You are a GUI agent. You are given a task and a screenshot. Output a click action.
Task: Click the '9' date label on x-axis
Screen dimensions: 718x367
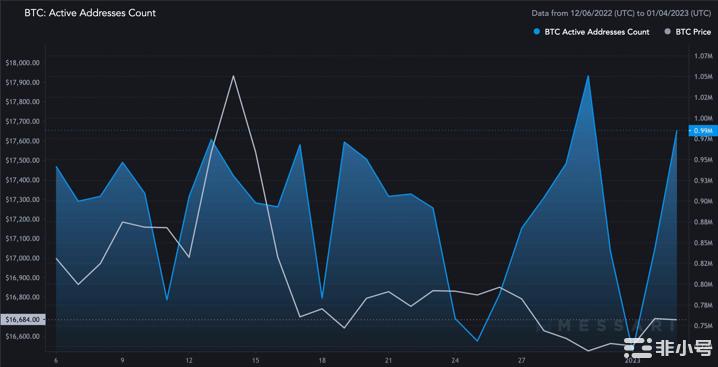click(x=122, y=360)
